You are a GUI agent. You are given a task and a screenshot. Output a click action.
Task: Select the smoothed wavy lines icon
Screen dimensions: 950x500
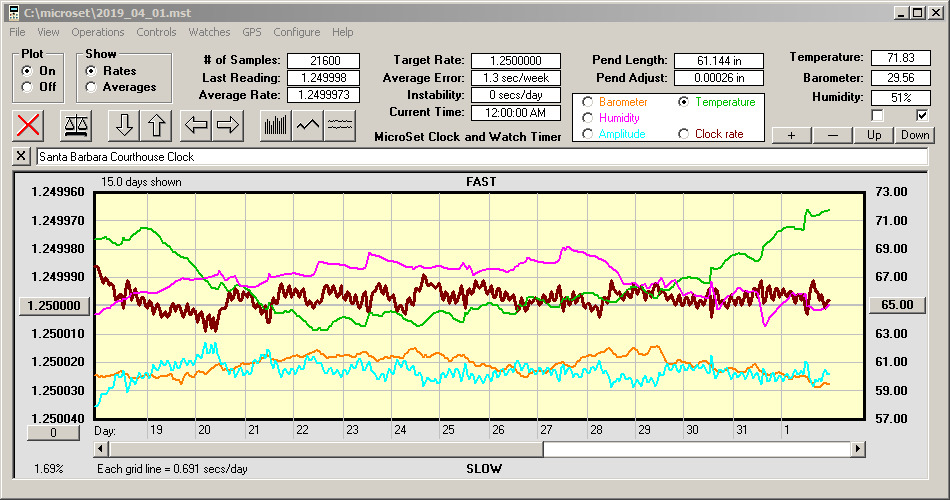click(x=340, y=125)
